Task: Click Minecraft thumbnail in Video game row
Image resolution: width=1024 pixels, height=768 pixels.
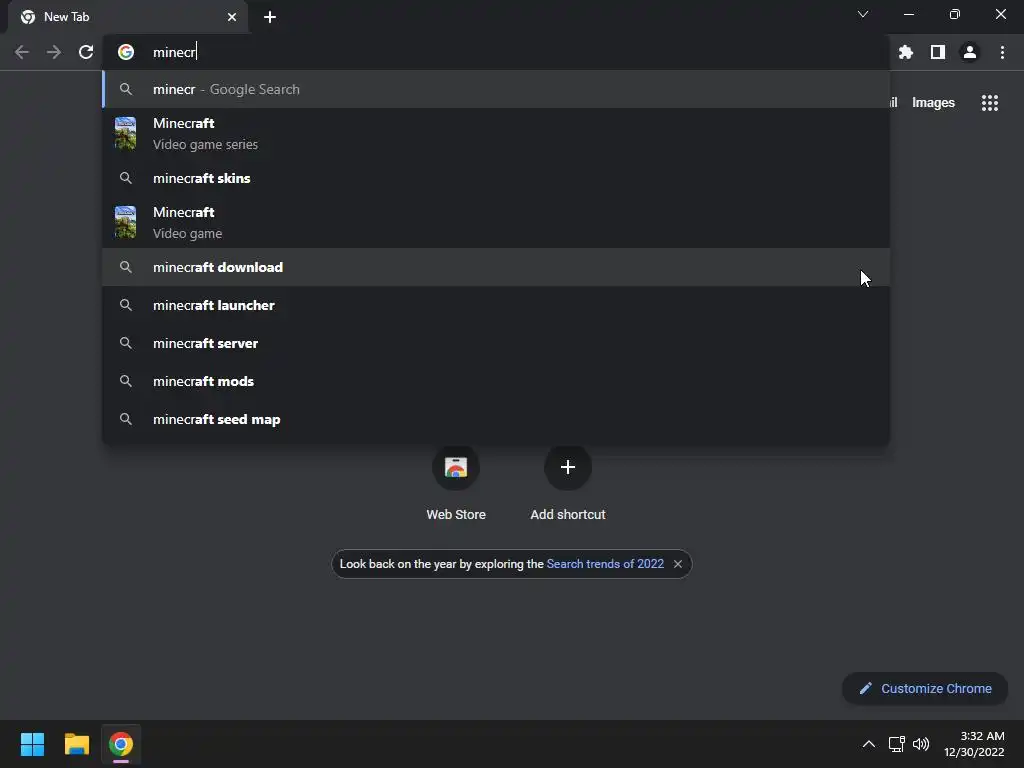Action: click(125, 222)
